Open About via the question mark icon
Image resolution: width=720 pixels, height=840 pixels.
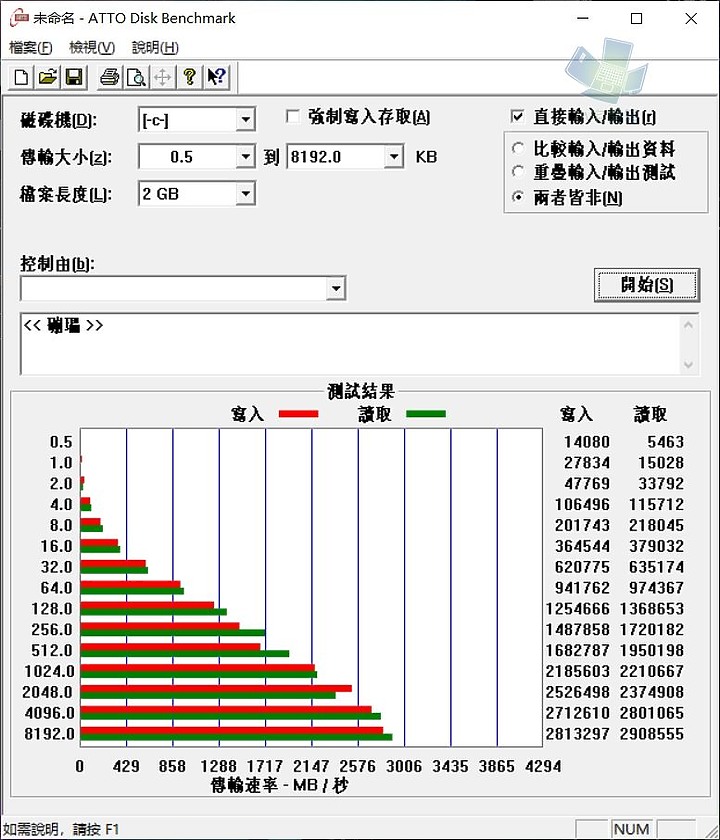[189, 77]
